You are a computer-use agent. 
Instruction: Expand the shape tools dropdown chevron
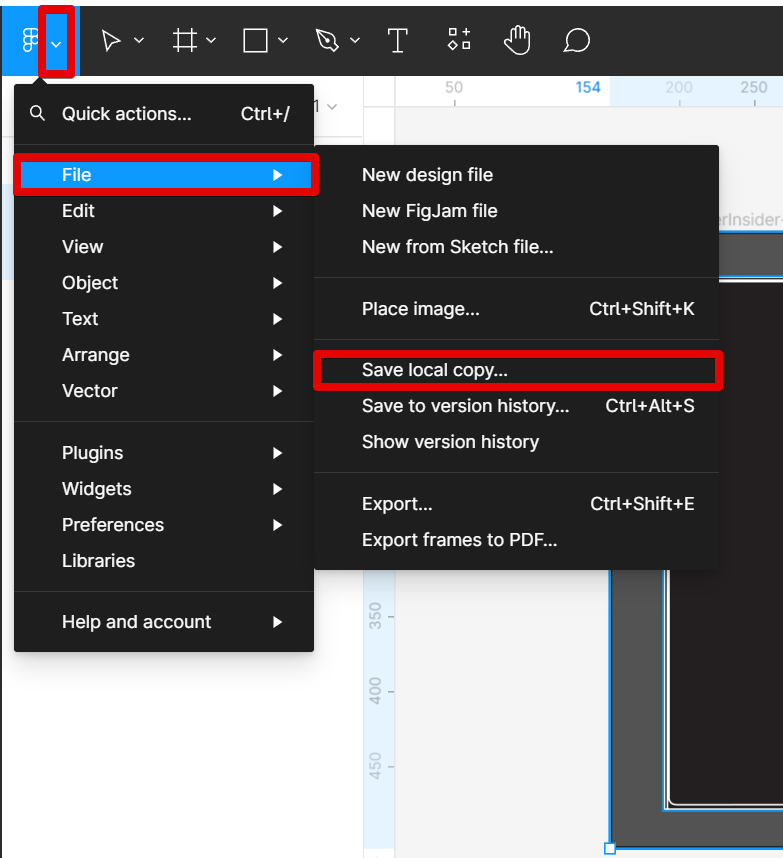pos(283,41)
